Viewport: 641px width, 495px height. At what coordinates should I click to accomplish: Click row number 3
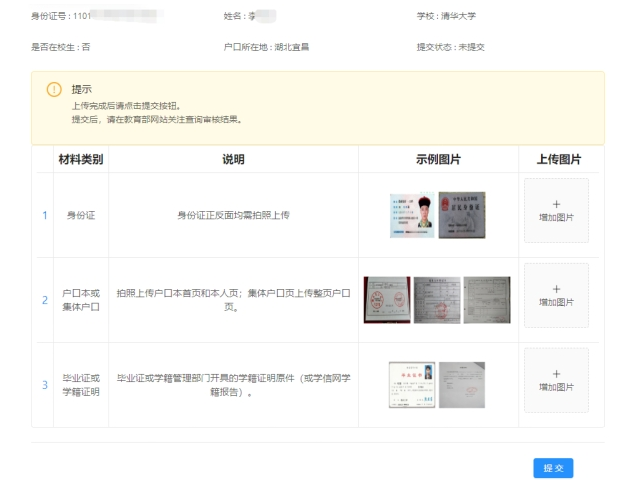point(45,385)
